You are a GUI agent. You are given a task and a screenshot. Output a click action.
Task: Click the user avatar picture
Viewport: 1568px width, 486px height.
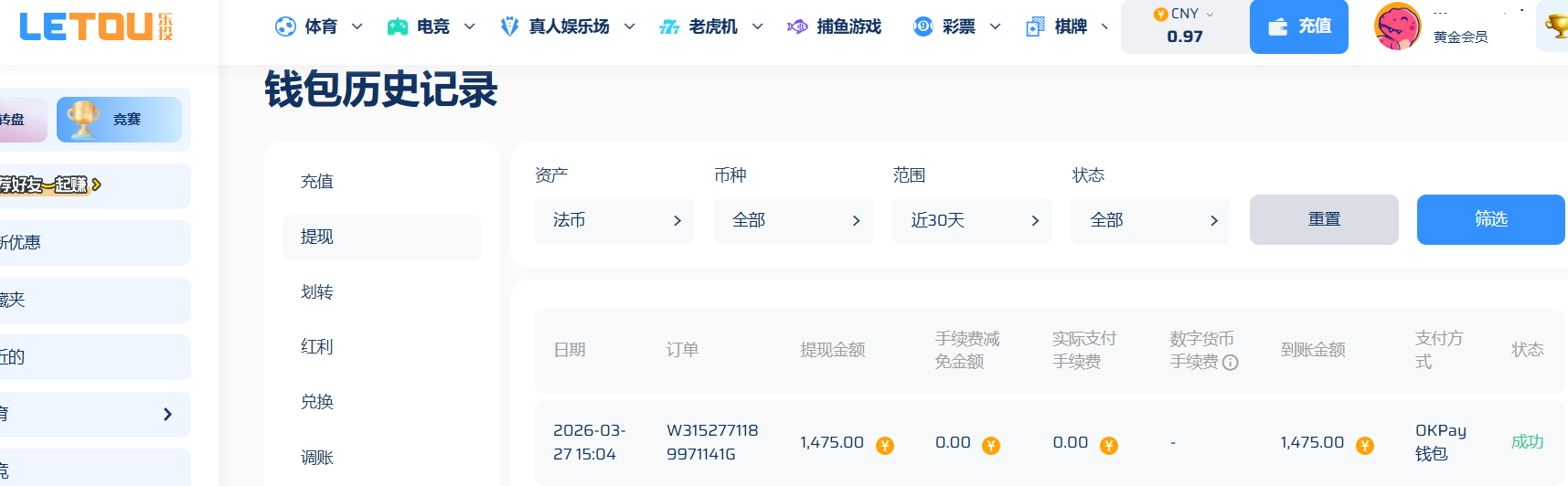click(1397, 27)
